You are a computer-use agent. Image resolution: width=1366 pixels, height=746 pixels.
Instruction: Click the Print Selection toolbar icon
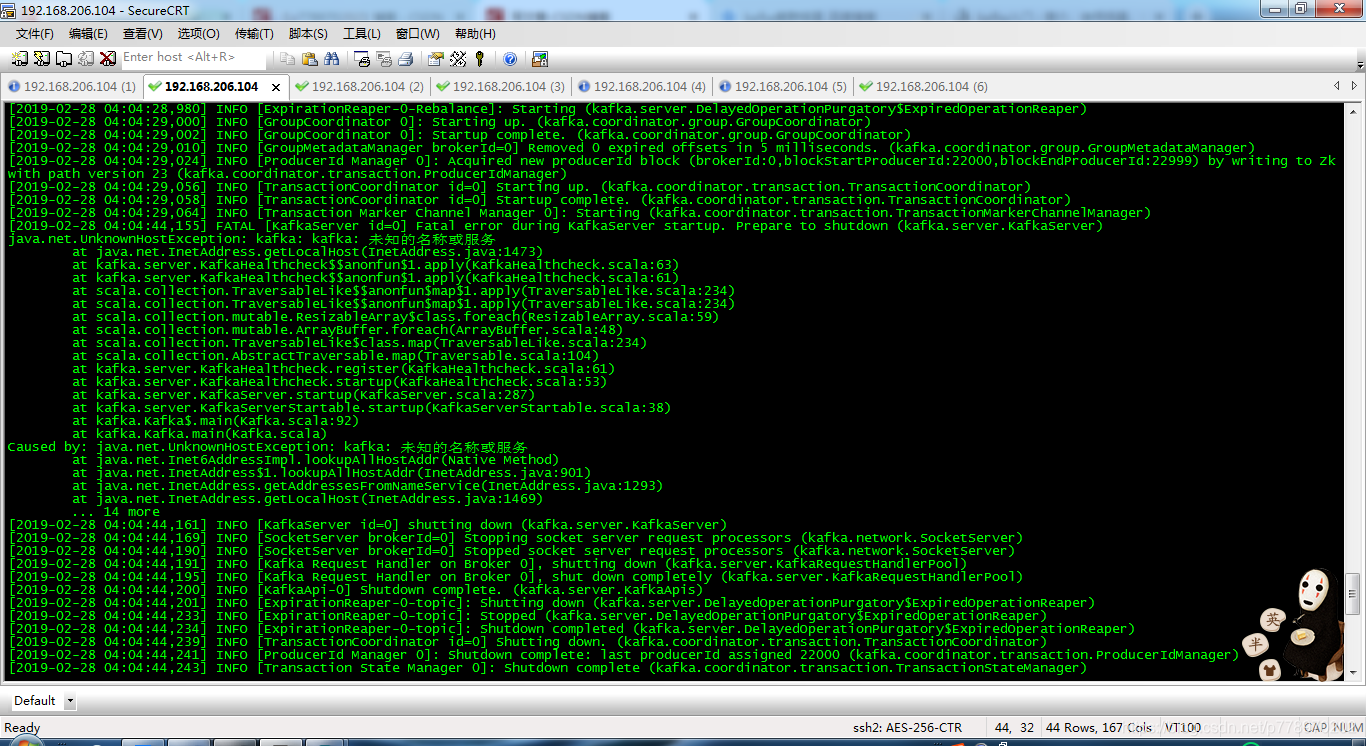click(x=384, y=58)
